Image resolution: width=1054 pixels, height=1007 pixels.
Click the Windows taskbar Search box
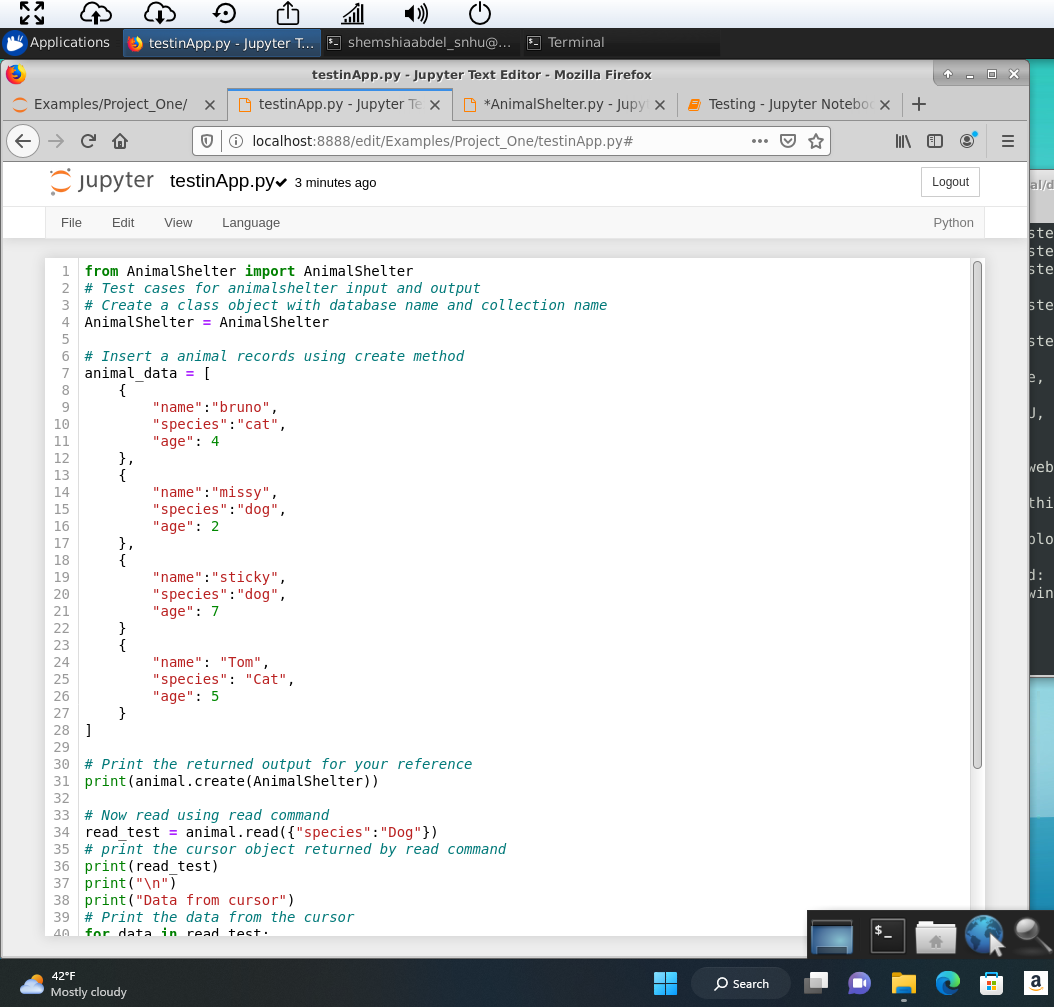click(x=741, y=983)
